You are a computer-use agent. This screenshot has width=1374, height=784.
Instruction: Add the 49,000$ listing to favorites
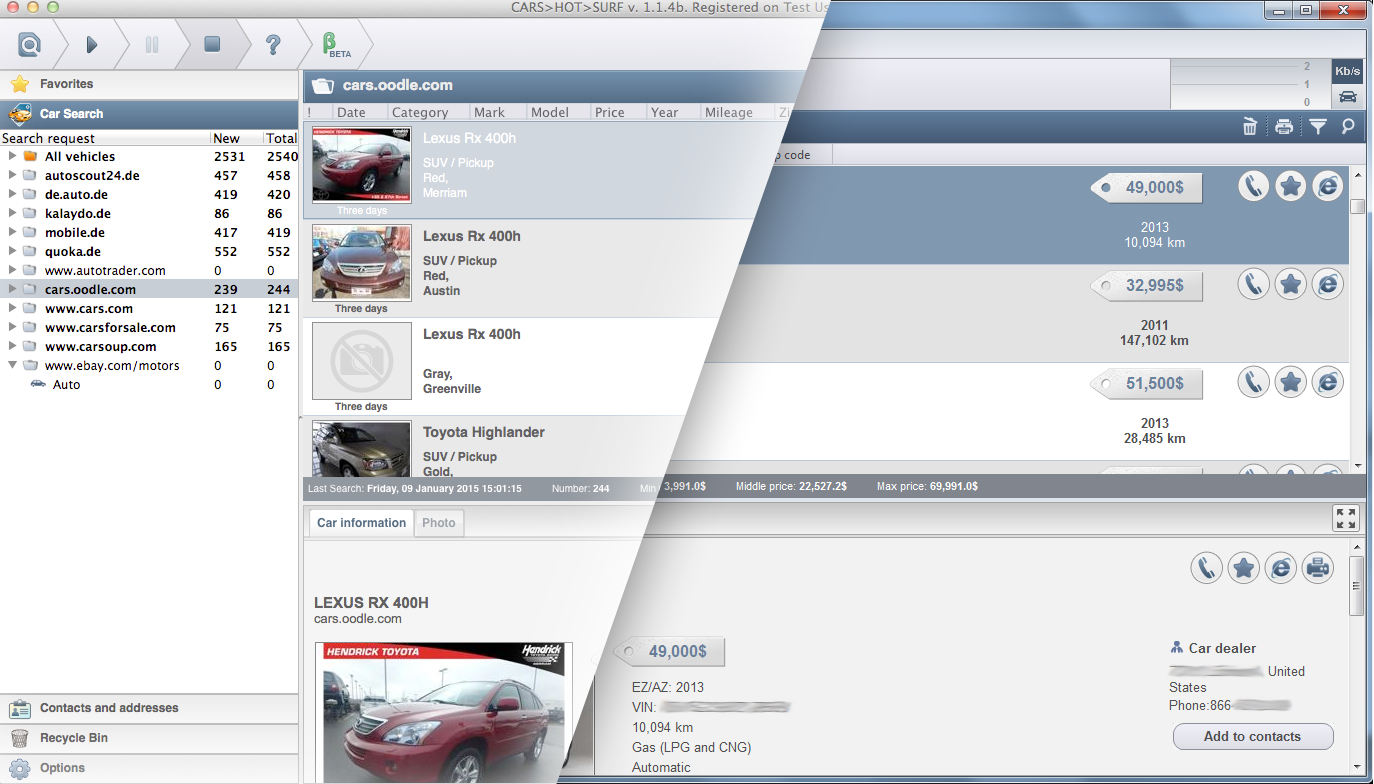[x=1291, y=186]
